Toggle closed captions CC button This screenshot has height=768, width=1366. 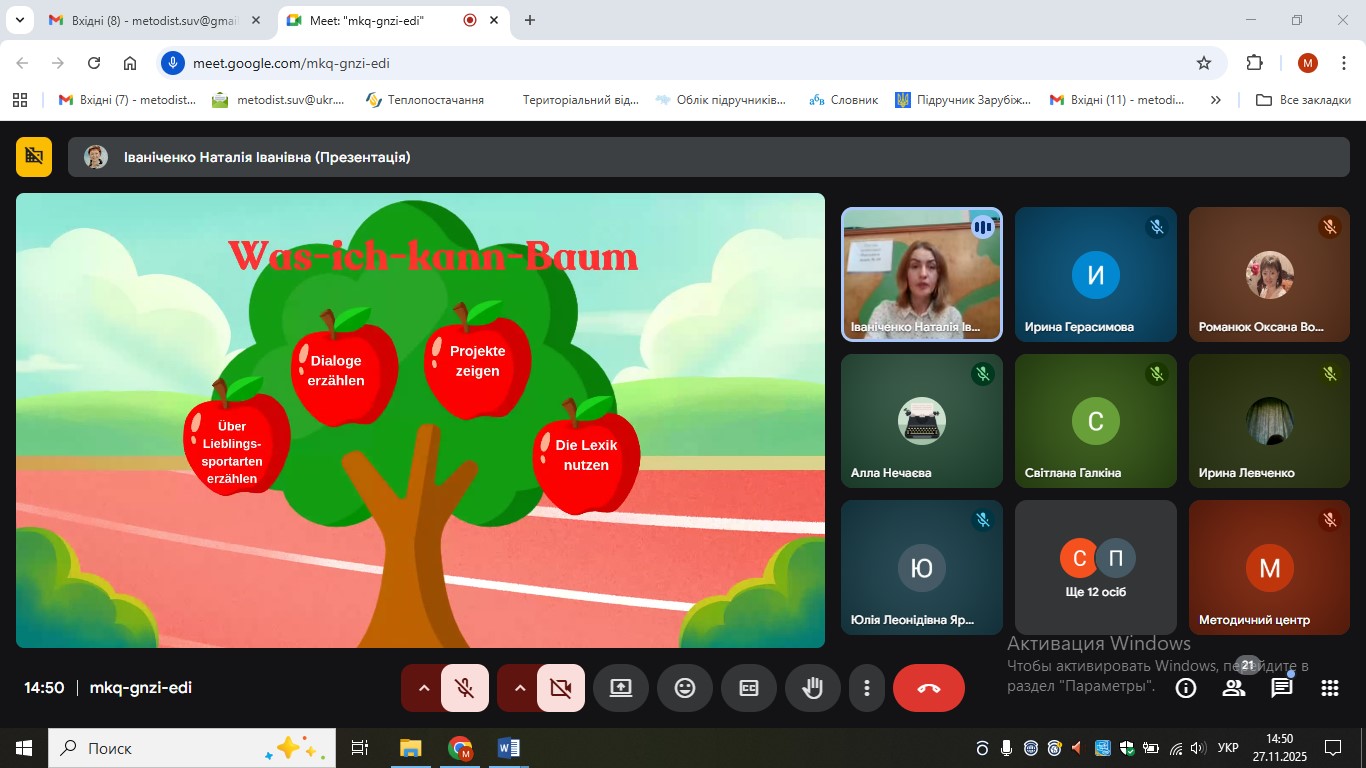click(x=749, y=688)
